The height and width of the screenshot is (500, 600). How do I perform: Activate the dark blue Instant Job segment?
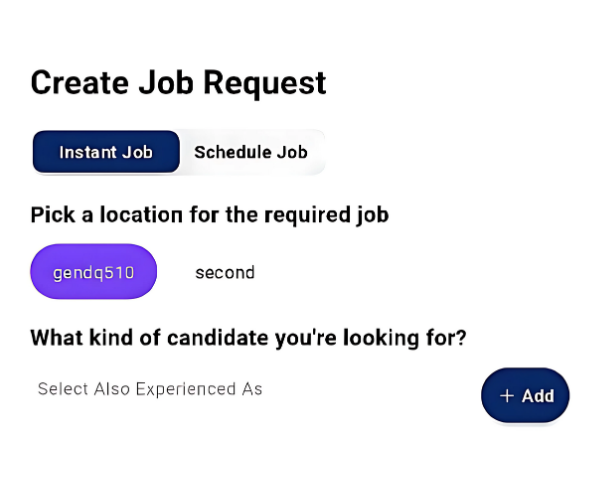point(106,152)
